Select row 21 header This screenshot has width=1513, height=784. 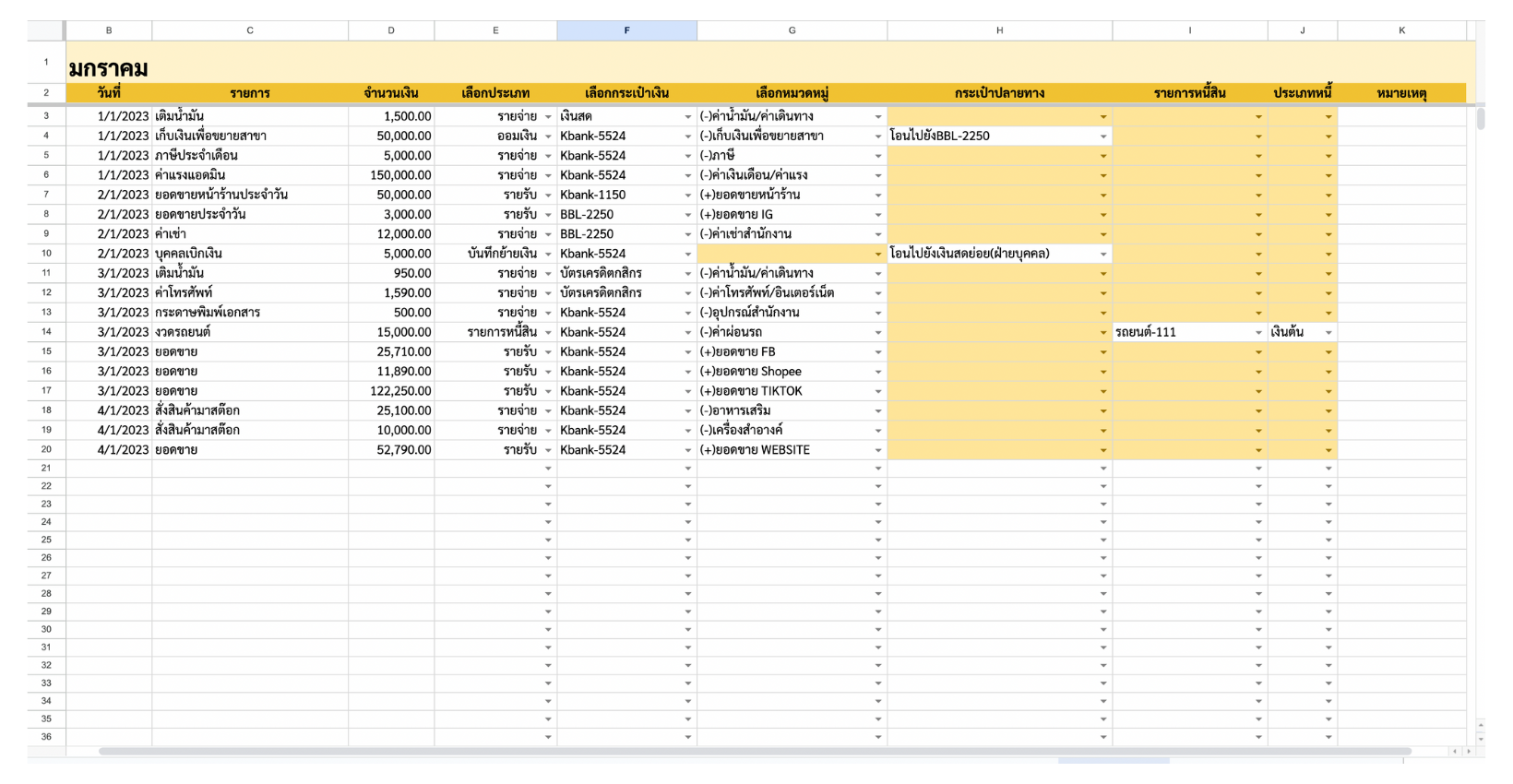click(x=46, y=469)
